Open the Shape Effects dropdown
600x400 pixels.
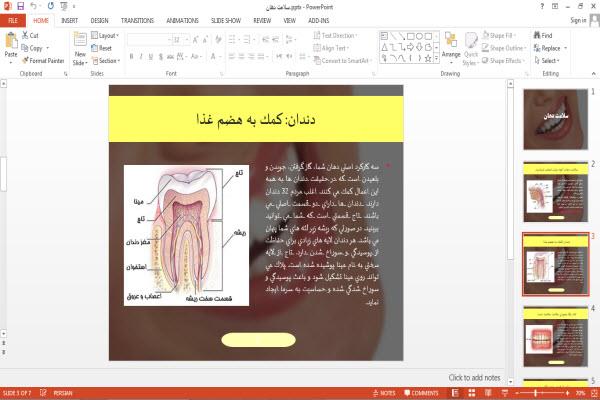point(503,60)
